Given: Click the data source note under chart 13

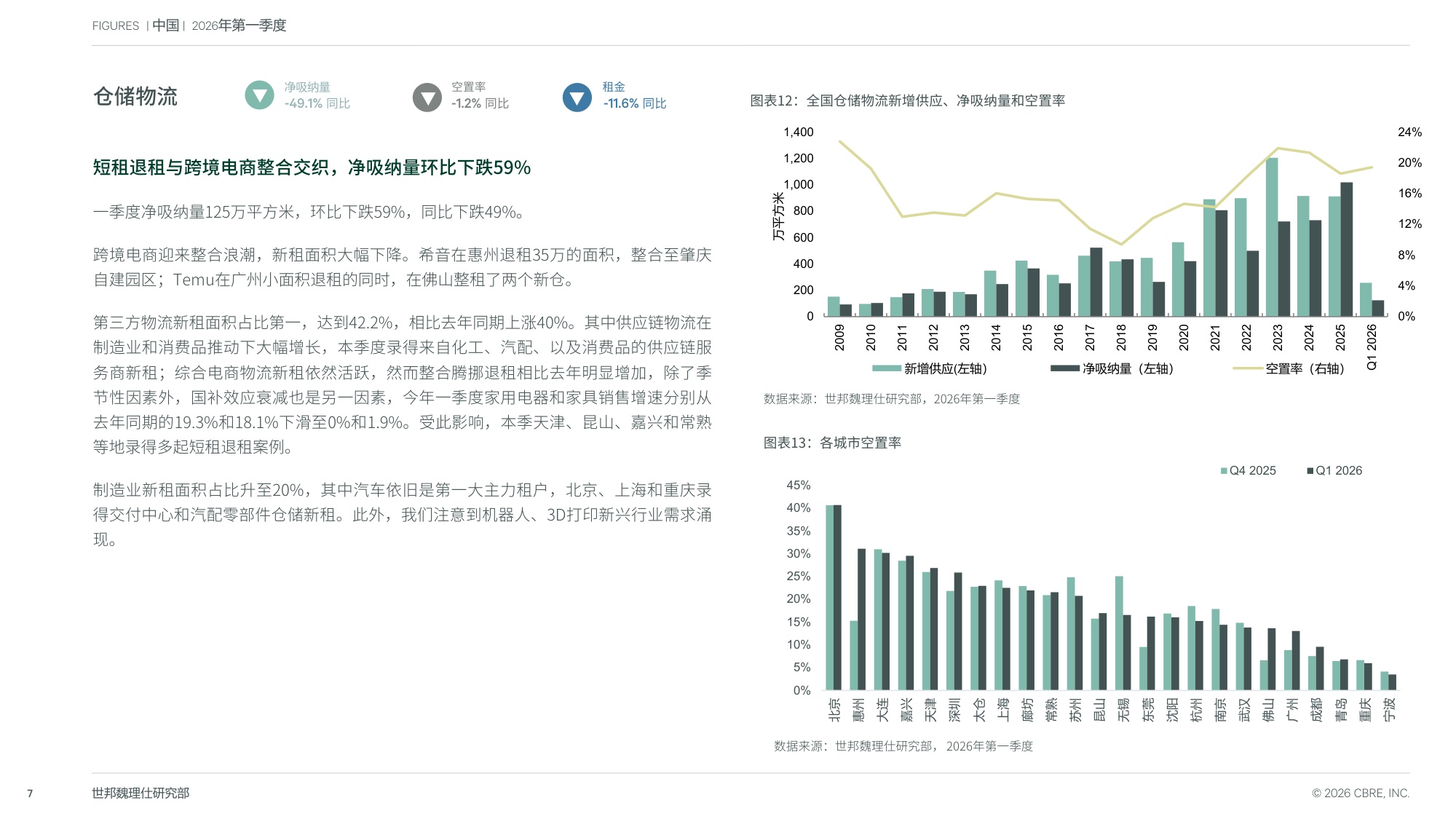Looking at the screenshot, I should [903, 746].
